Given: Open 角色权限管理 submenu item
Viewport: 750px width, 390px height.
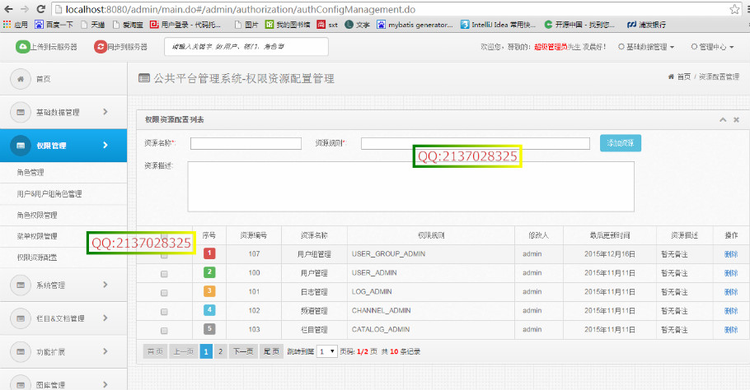Looking at the screenshot, I should pos(37,215).
